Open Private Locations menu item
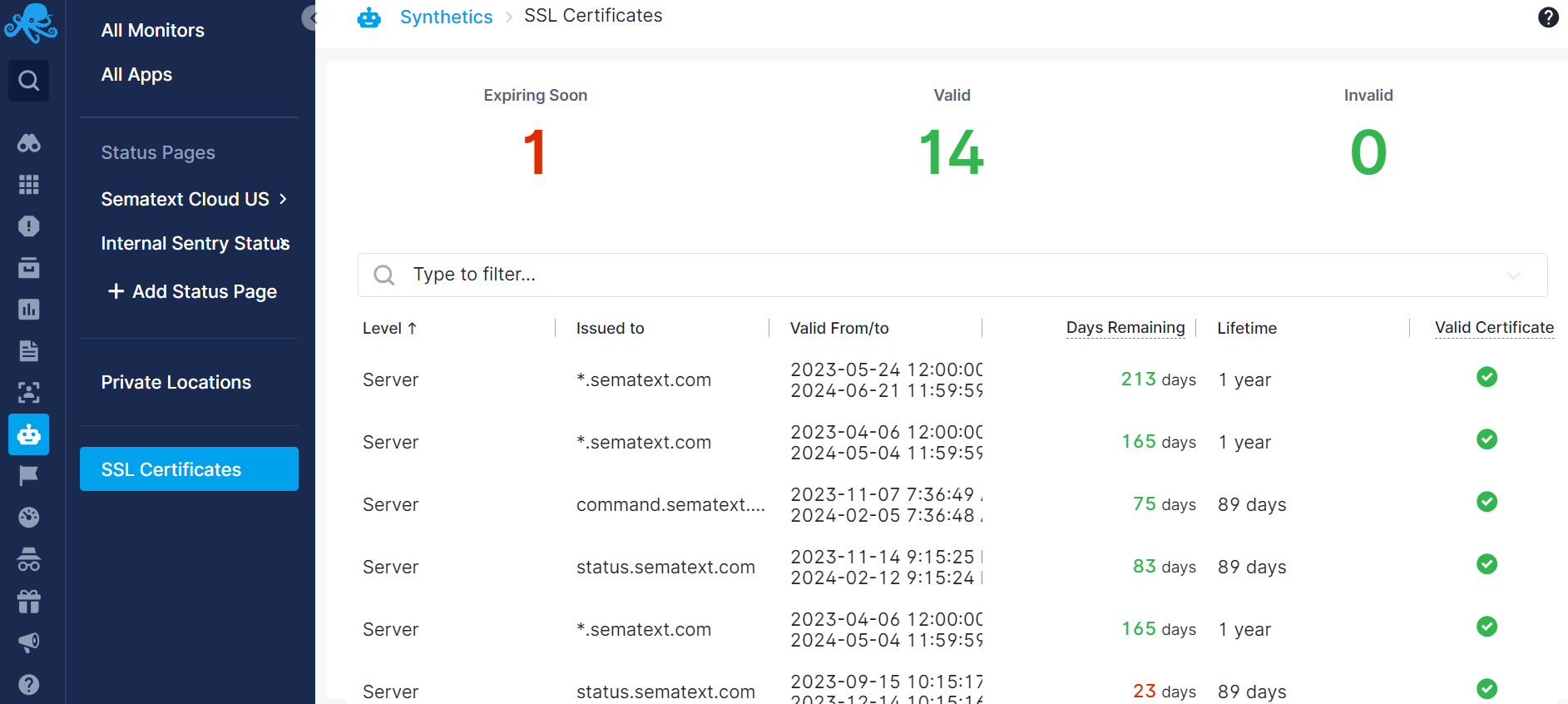 pos(176,382)
